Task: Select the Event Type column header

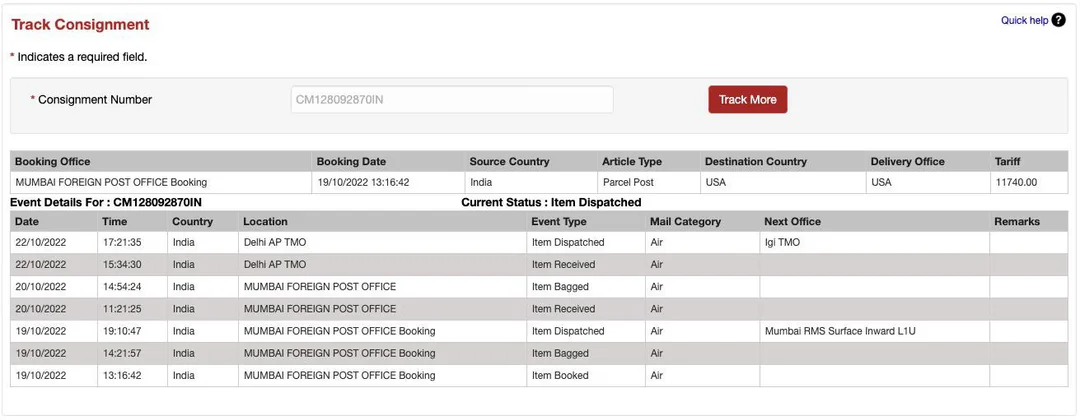Action: [x=558, y=221]
